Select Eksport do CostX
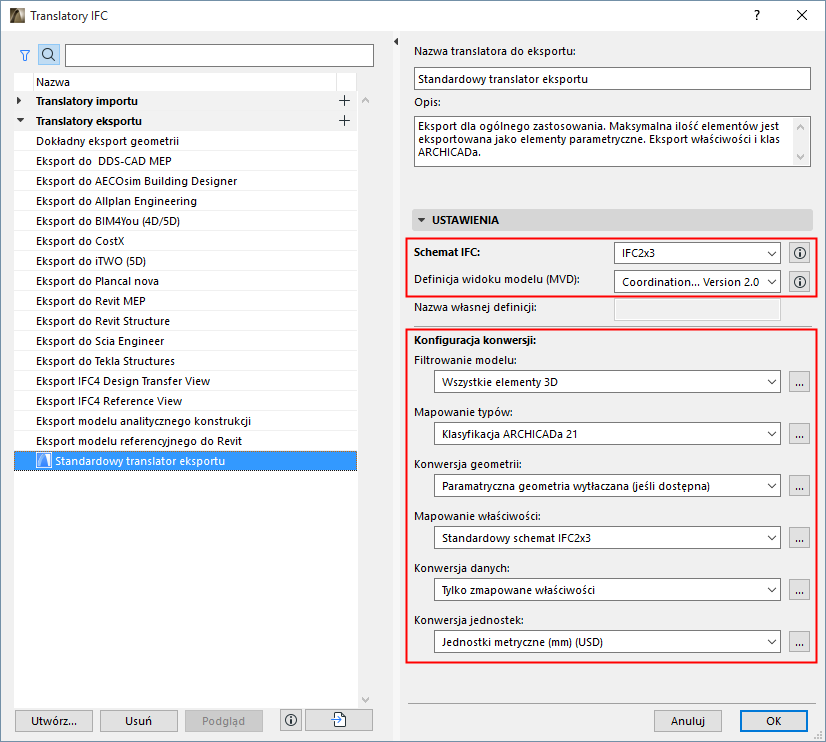 tap(185, 241)
